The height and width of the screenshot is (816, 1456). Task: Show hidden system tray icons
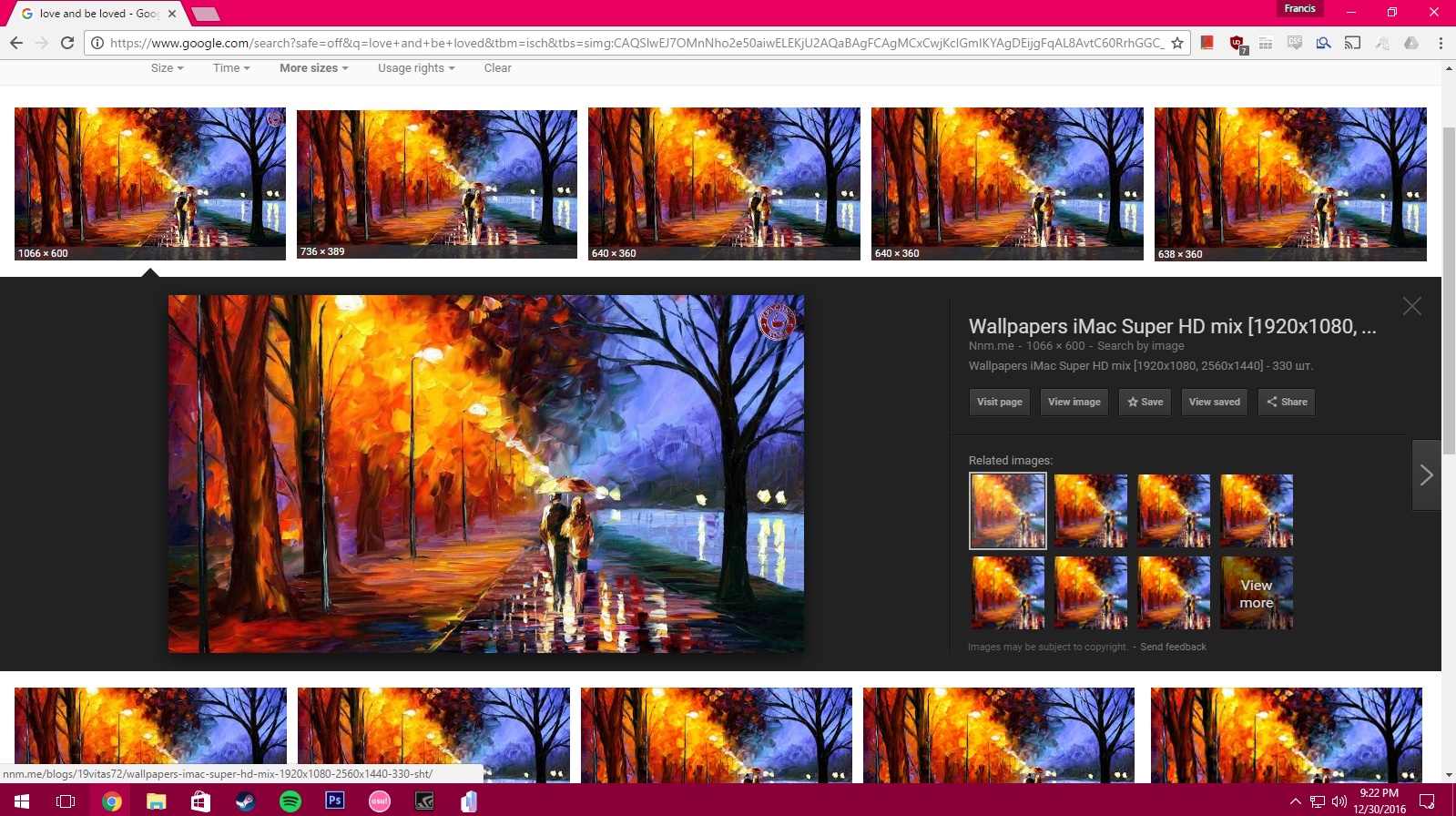click(x=1296, y=802)
